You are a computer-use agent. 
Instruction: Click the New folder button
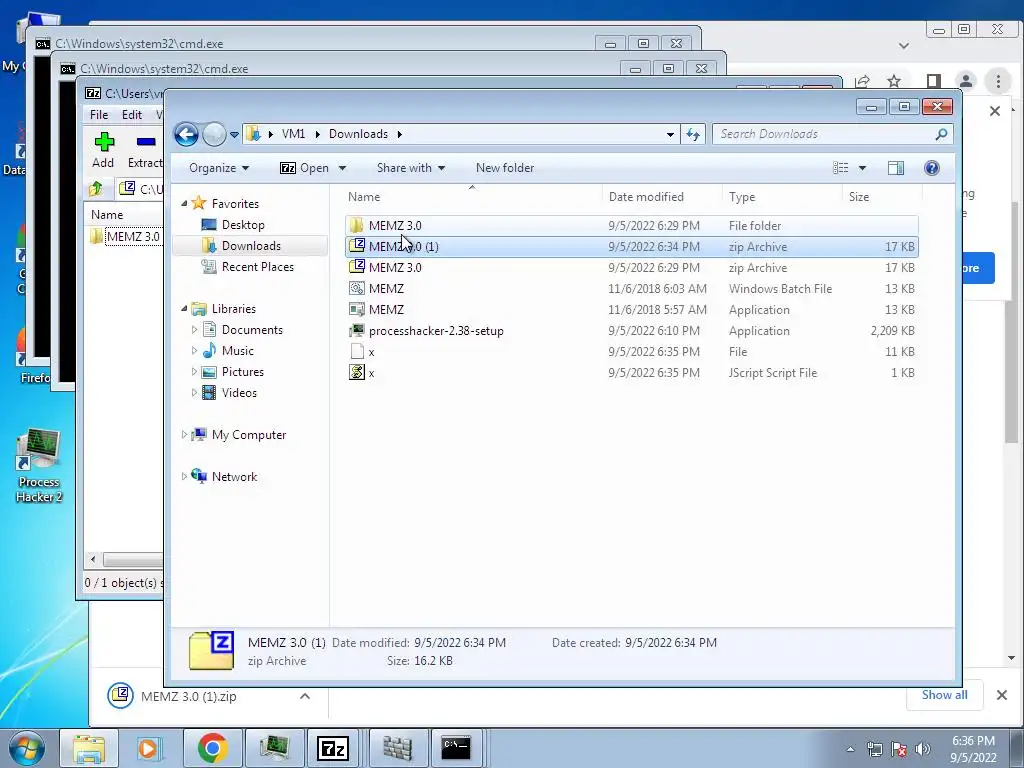tap(505, 168)
